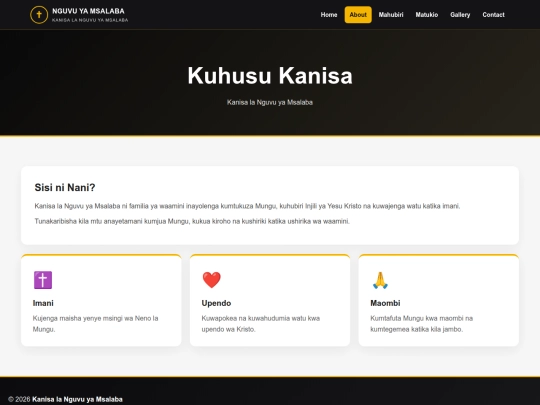Open the Matukio navigation link
The height and width of the screenshot is (405, 540).
[427, 15]
